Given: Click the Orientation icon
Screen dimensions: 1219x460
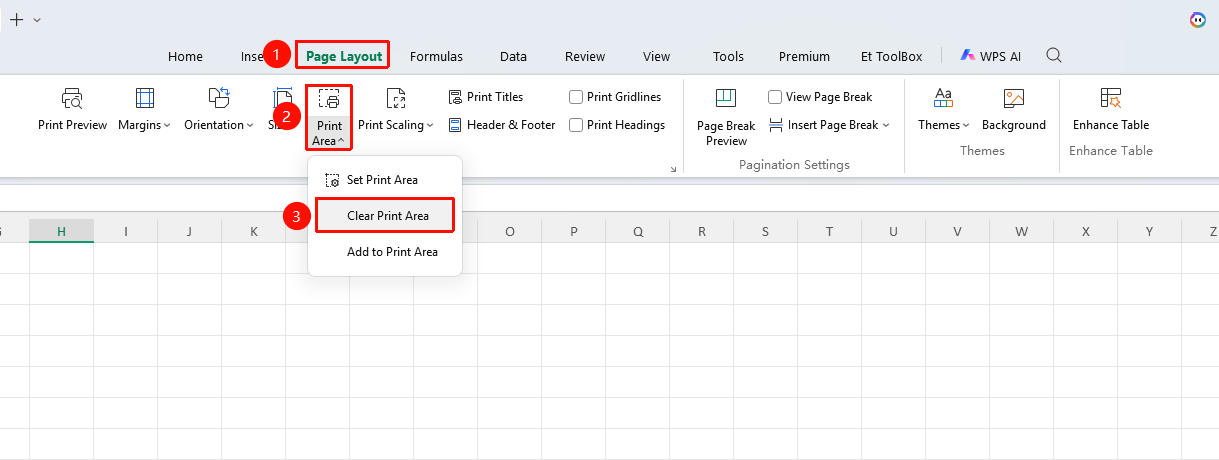Looking at the screenshot, I should [218, 98].
